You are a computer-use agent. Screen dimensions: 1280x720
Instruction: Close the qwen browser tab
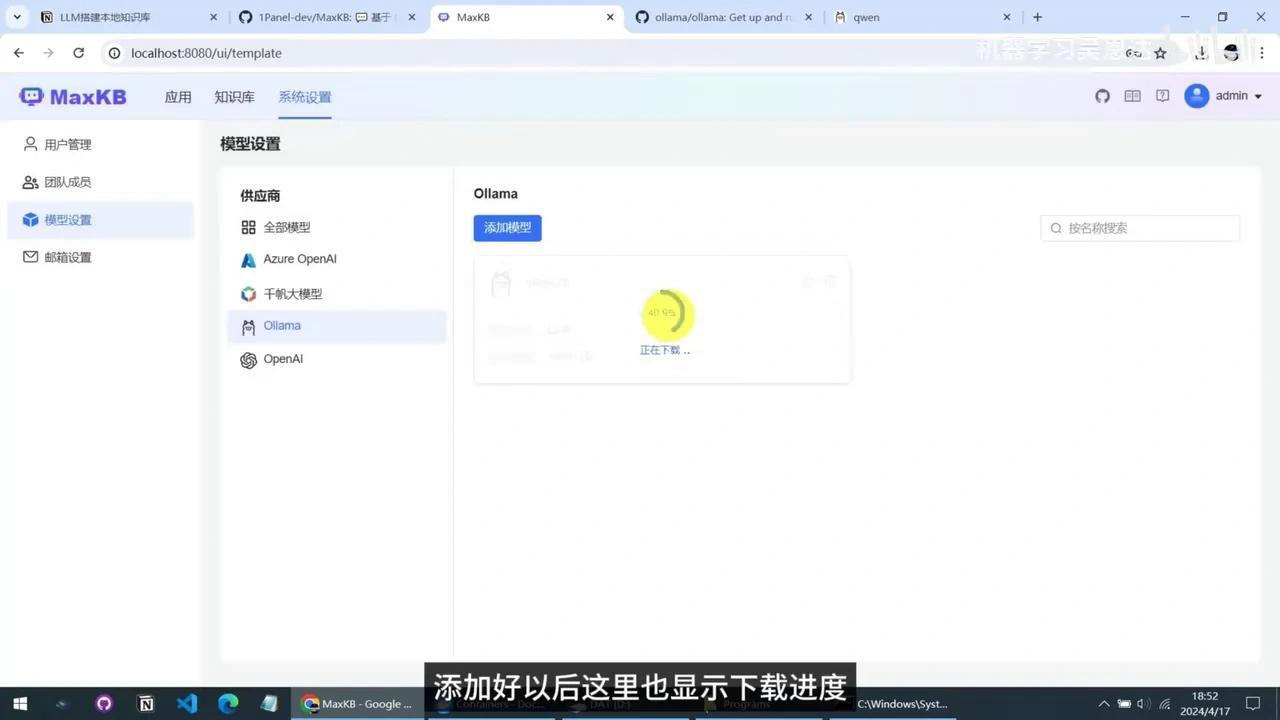tap(1007, 17)
